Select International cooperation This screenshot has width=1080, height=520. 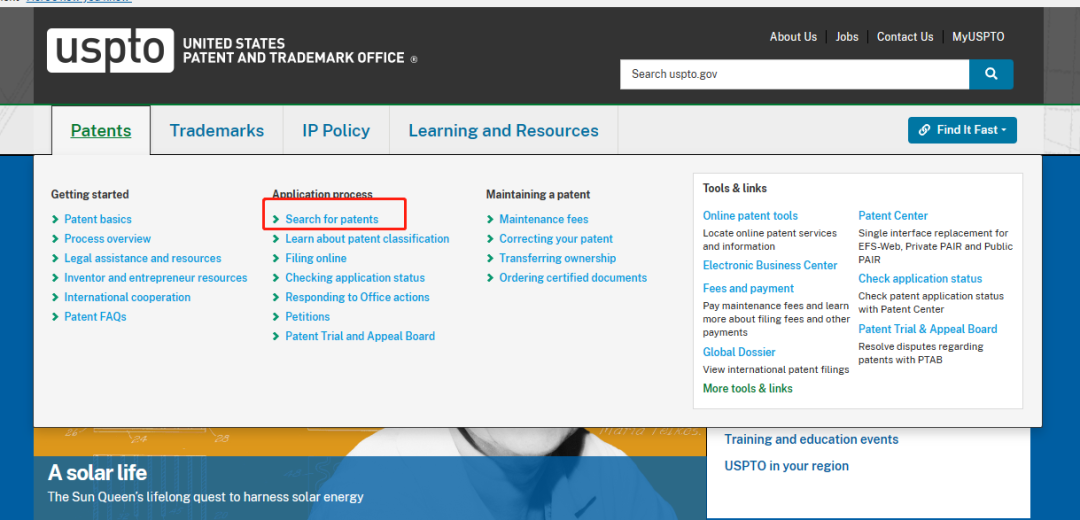point(127,297)
